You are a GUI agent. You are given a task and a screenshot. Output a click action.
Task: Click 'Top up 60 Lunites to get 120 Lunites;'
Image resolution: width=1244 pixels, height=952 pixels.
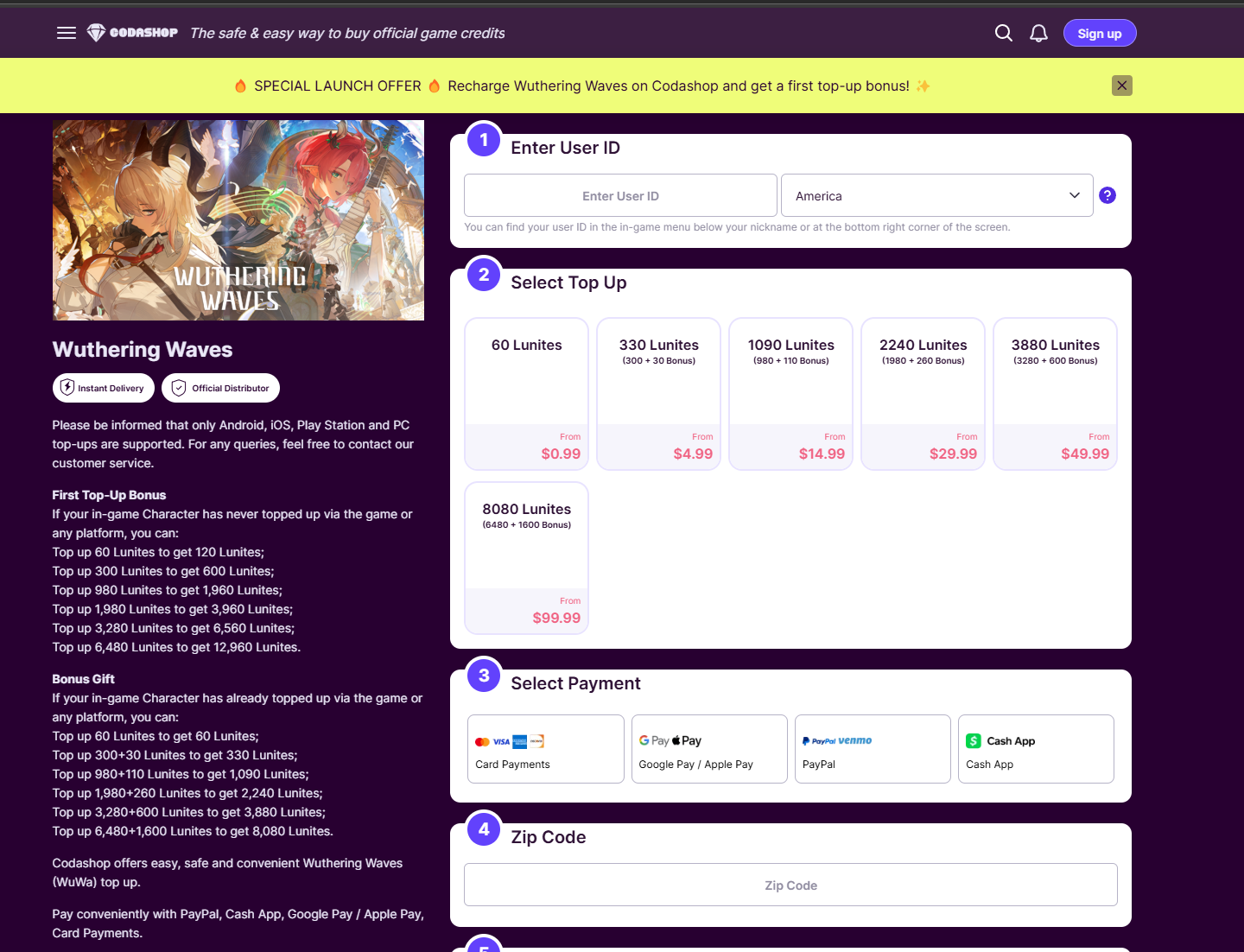click(158, 552)
